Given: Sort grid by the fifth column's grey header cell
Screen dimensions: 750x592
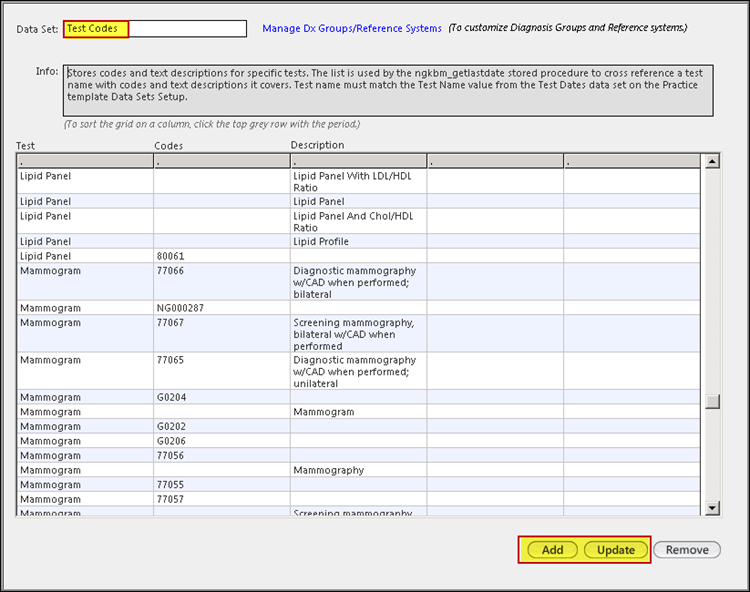Looking at the screenshot, I should [632, 162].
